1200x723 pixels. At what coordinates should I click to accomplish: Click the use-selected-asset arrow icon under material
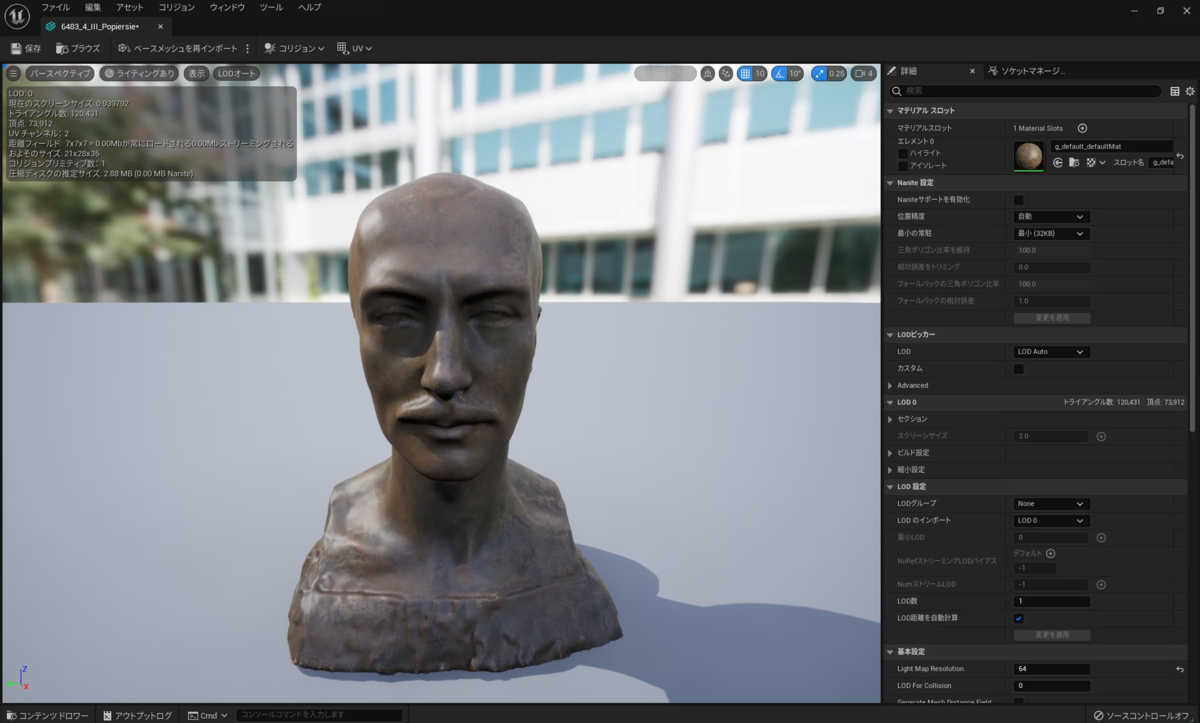click(1058, 162)
